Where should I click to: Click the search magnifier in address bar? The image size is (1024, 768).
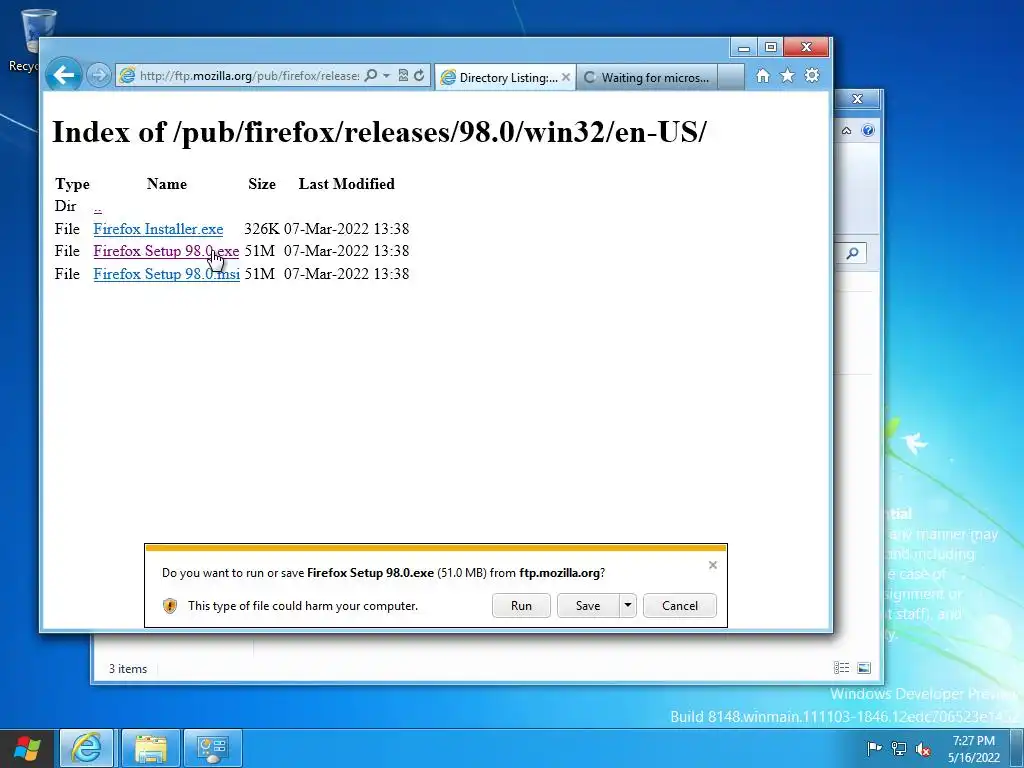click(371, 75)
